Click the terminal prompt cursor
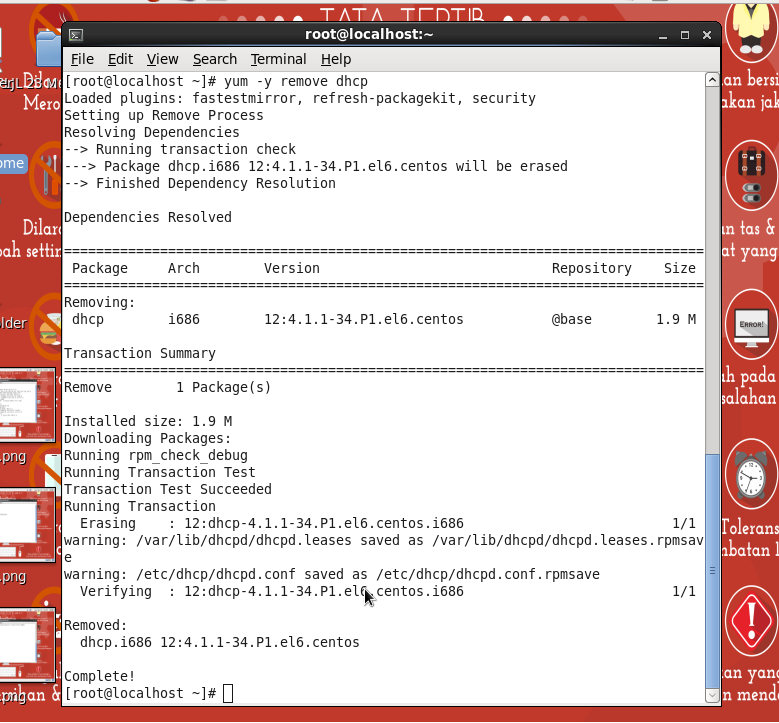Viewport: 779px width, 723px height. (x=228, y=694)
